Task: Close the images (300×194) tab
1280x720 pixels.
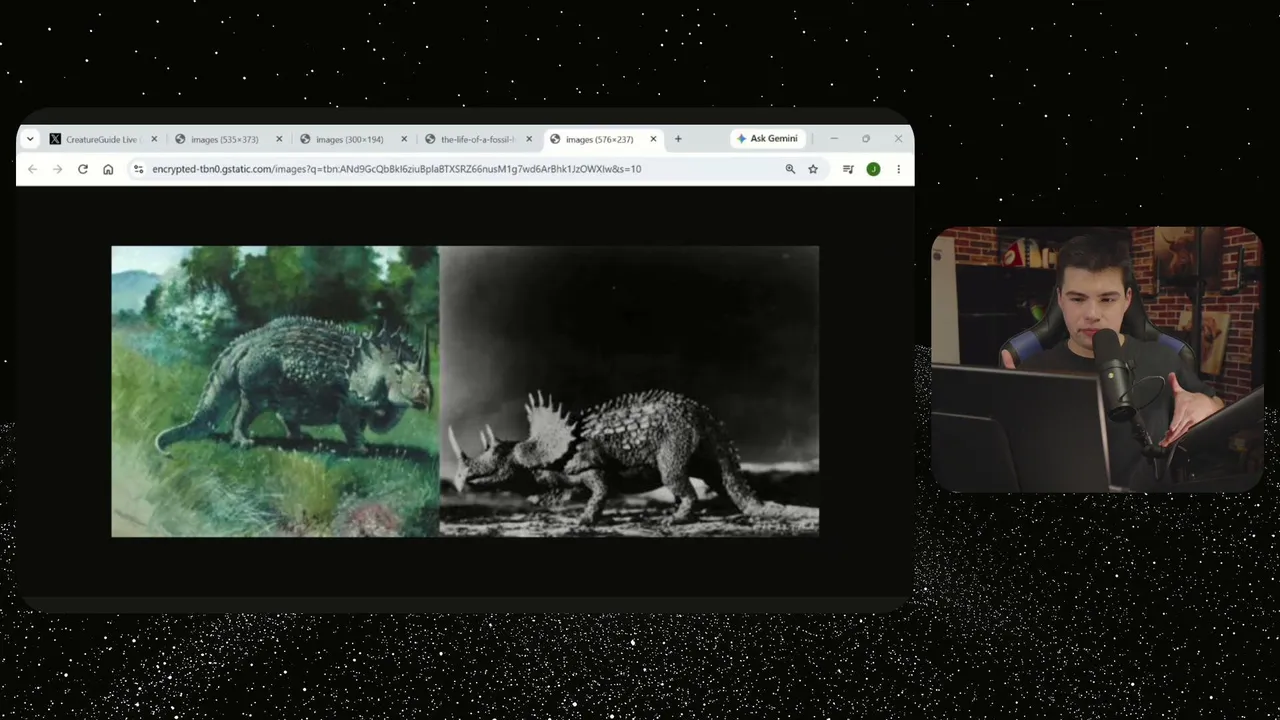Action: [x=404, y=139]
